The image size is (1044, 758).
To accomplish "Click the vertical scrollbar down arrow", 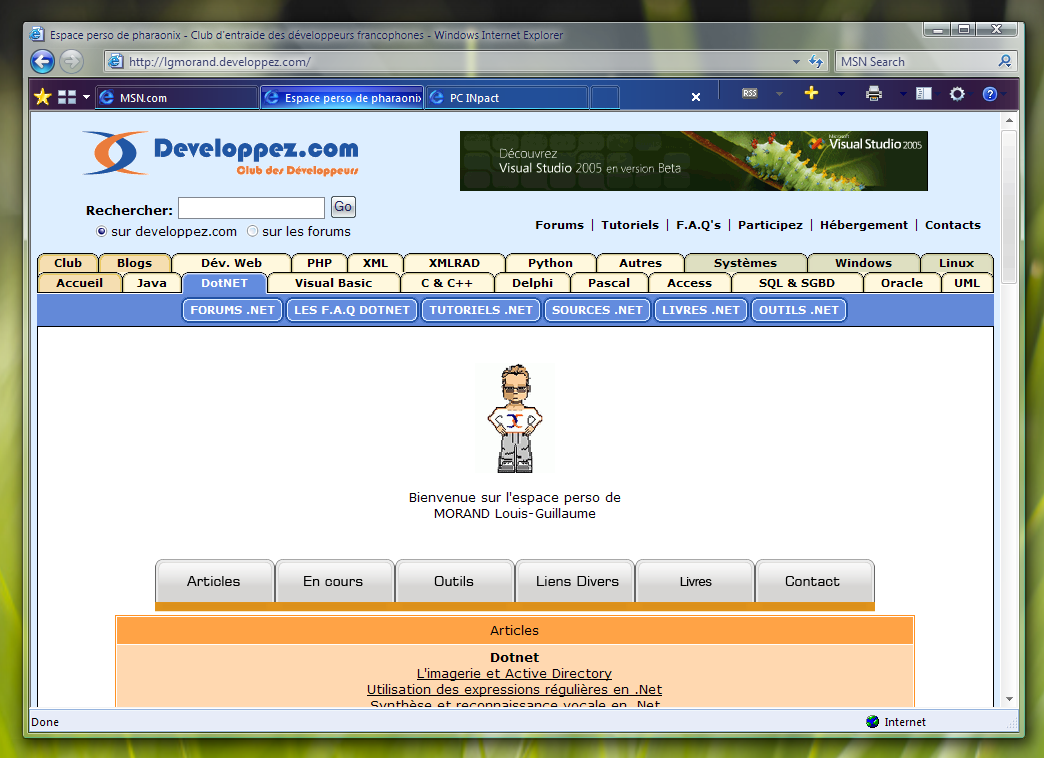I will 1009,699.
